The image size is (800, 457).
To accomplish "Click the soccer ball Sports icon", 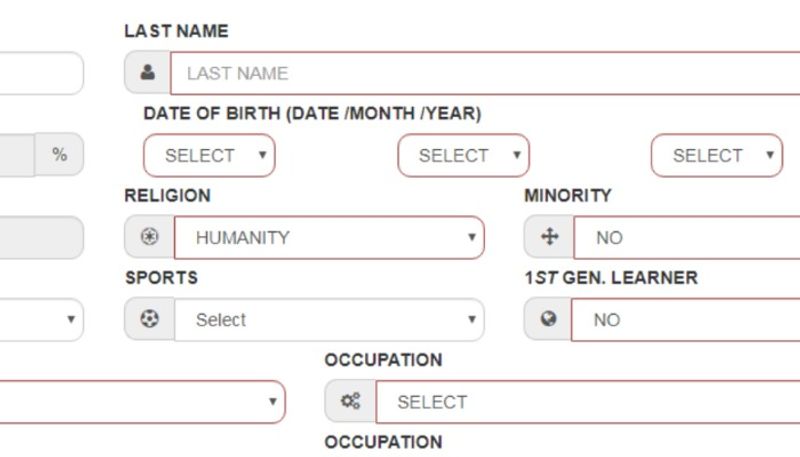I will [x=149, y=320].
